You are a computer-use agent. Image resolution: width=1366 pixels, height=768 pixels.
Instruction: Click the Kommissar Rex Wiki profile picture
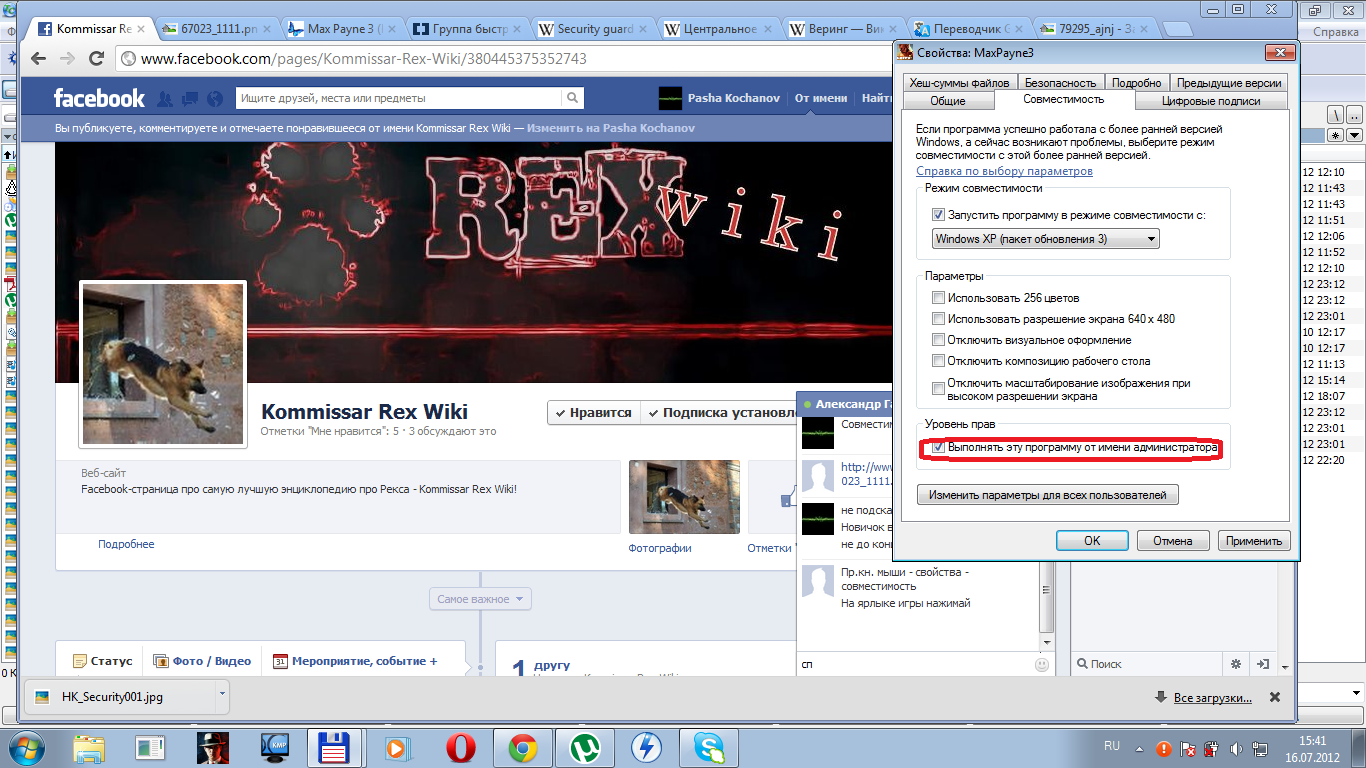point(162,365)
